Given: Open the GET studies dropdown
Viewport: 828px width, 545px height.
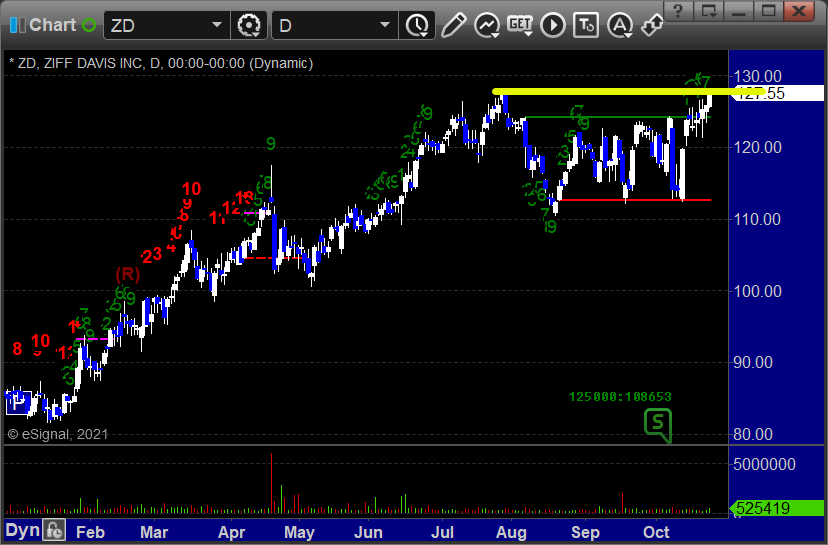Looking at the screenshot, I should click(x=520, y=25).
